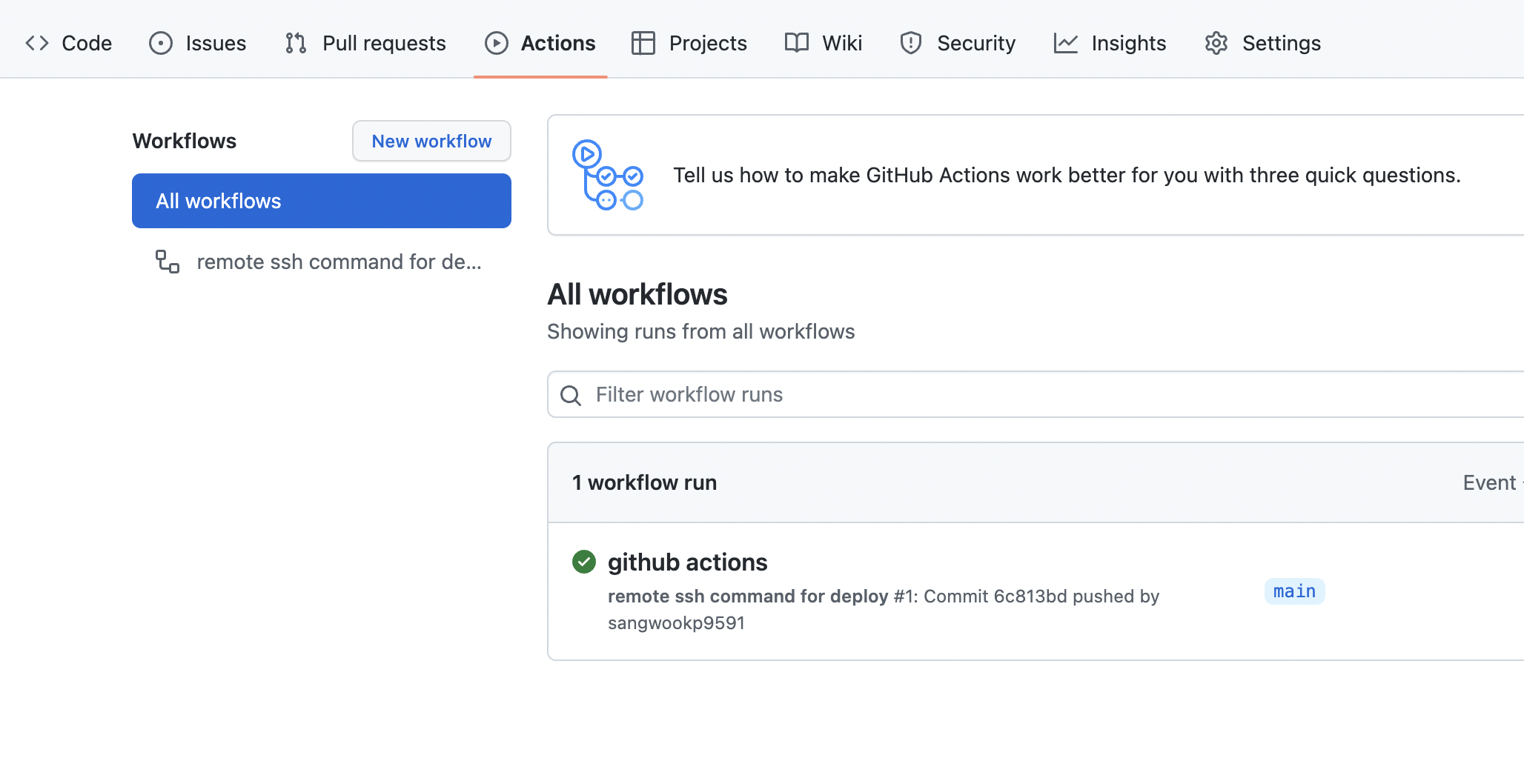
Task: Open the Code tab
Action: [69, 43]
